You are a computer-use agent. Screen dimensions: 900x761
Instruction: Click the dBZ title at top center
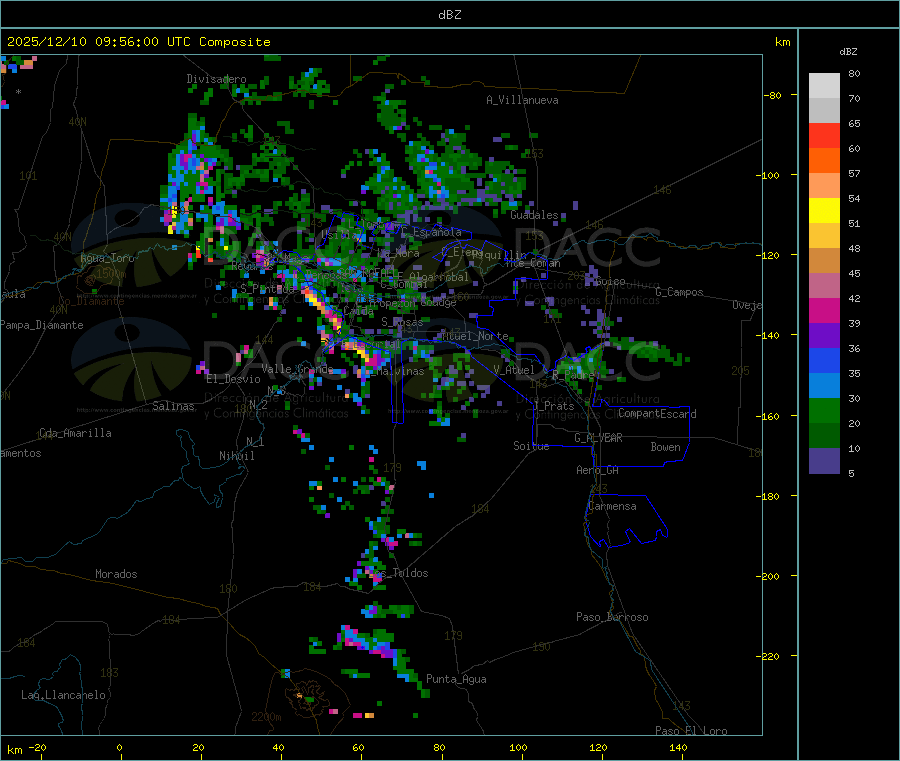pyautogui.click(x=449, y=14)
